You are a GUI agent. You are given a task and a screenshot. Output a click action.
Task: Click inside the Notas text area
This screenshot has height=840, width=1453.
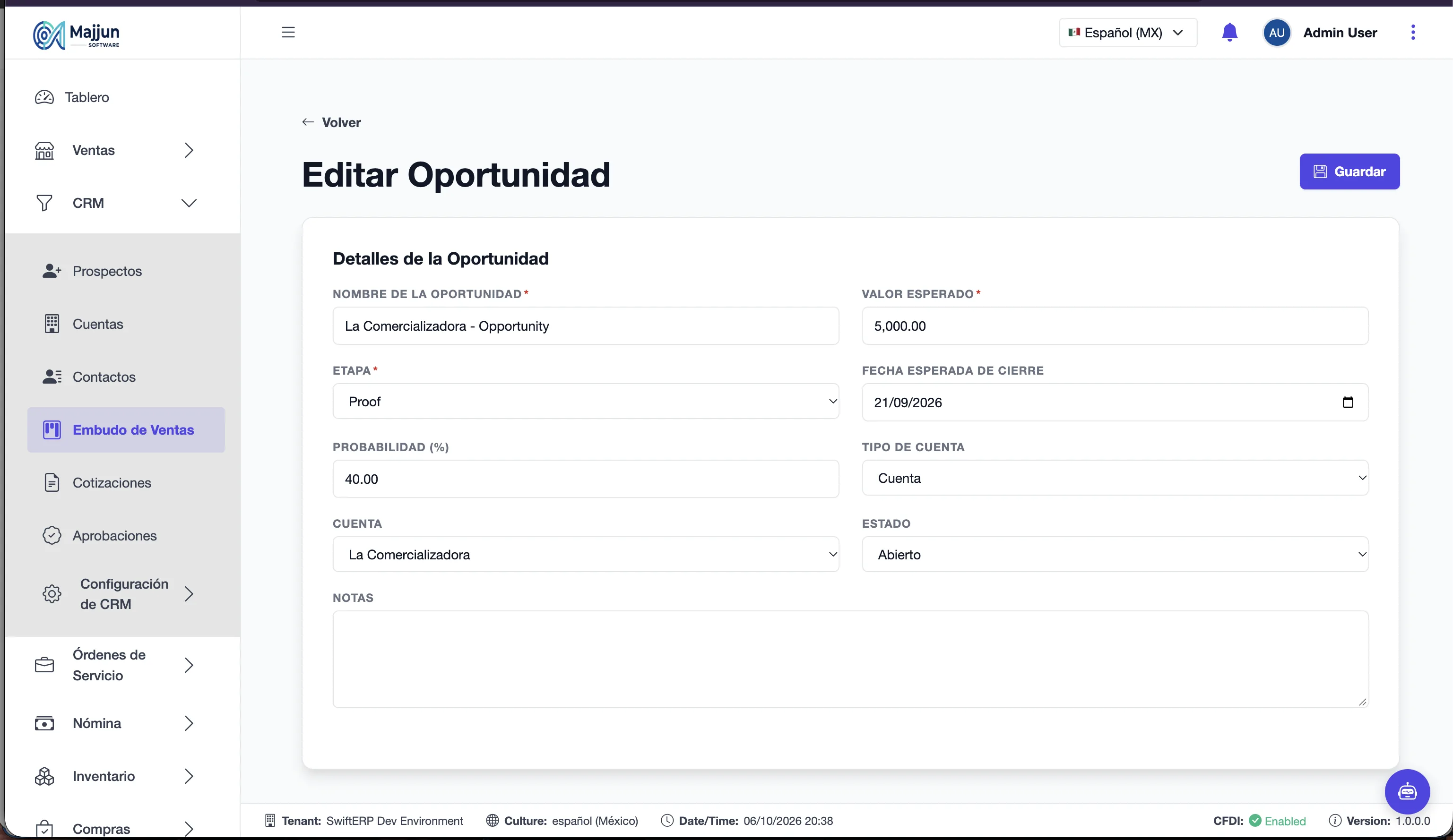pyautogui.click(x=850, y=660)
